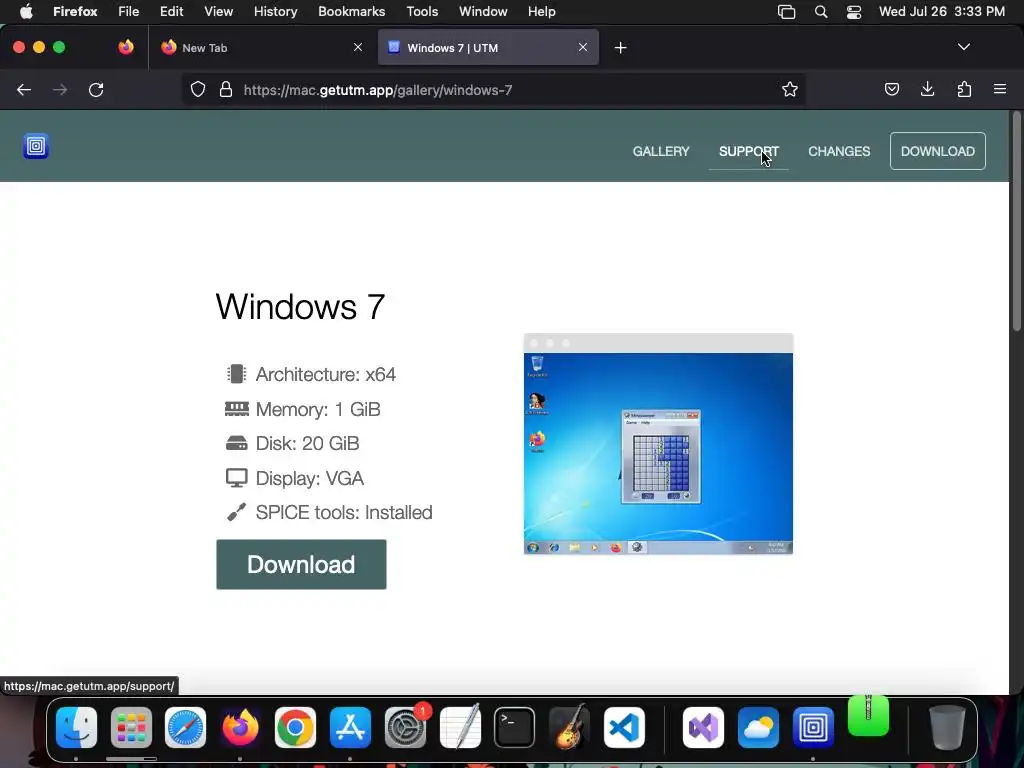This screenshot has width=1024, height=768.
Task: Close the Windows 7 | UTM tab
Action: 583,47
